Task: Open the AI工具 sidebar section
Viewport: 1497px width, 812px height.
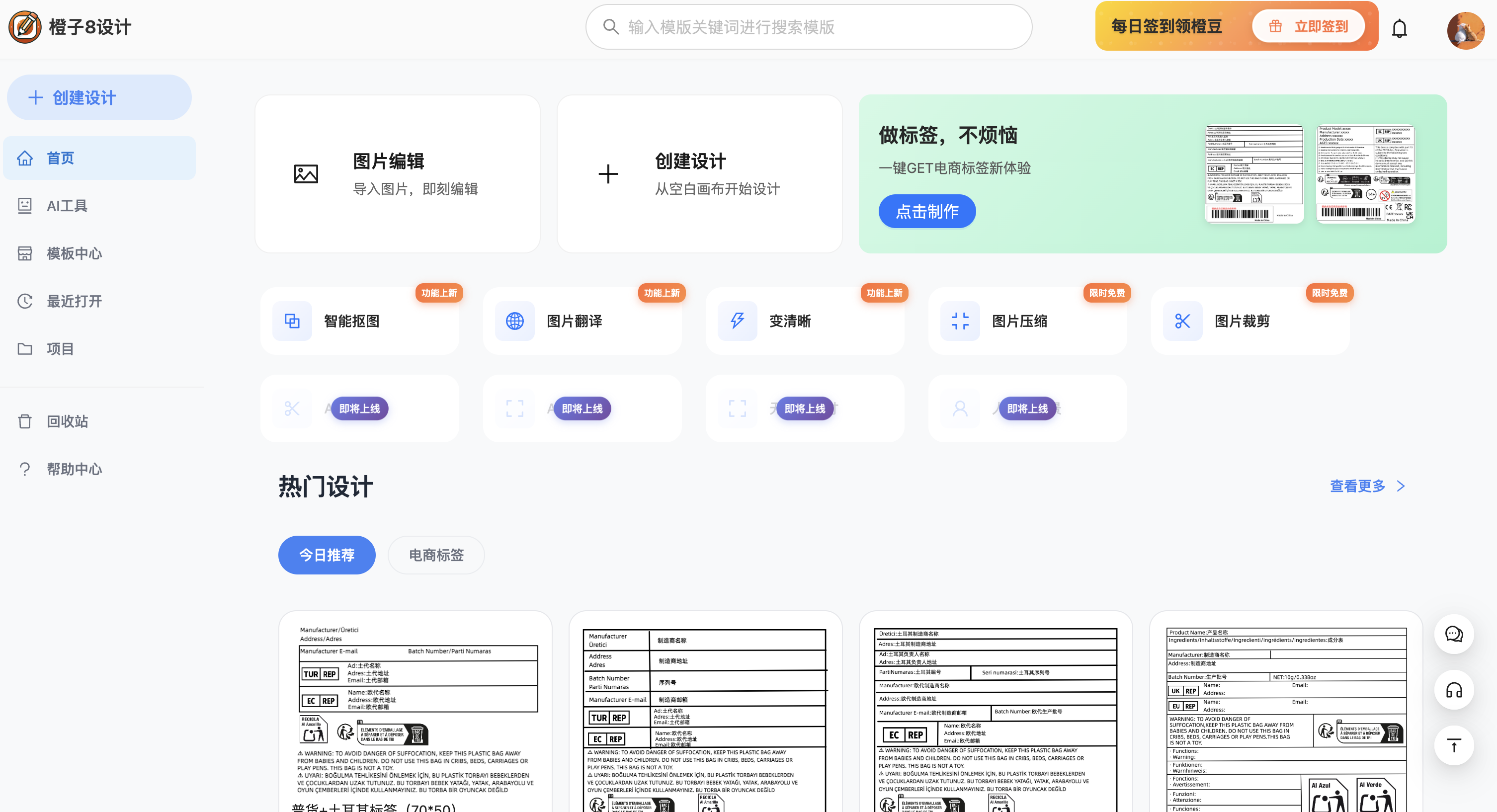Action: (x=66, y=205)
